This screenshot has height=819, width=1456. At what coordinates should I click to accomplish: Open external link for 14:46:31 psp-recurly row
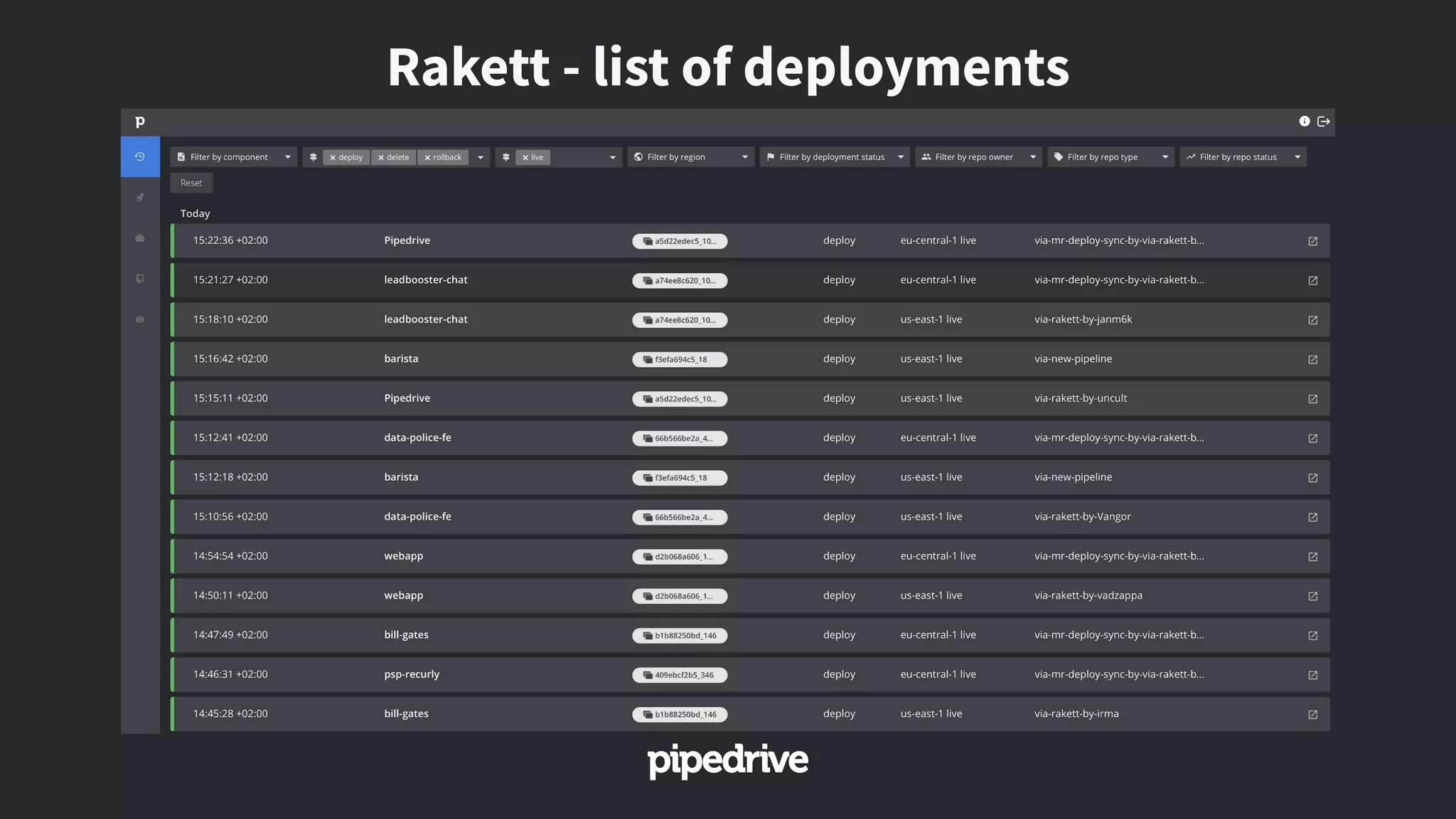coord(1313,675)
